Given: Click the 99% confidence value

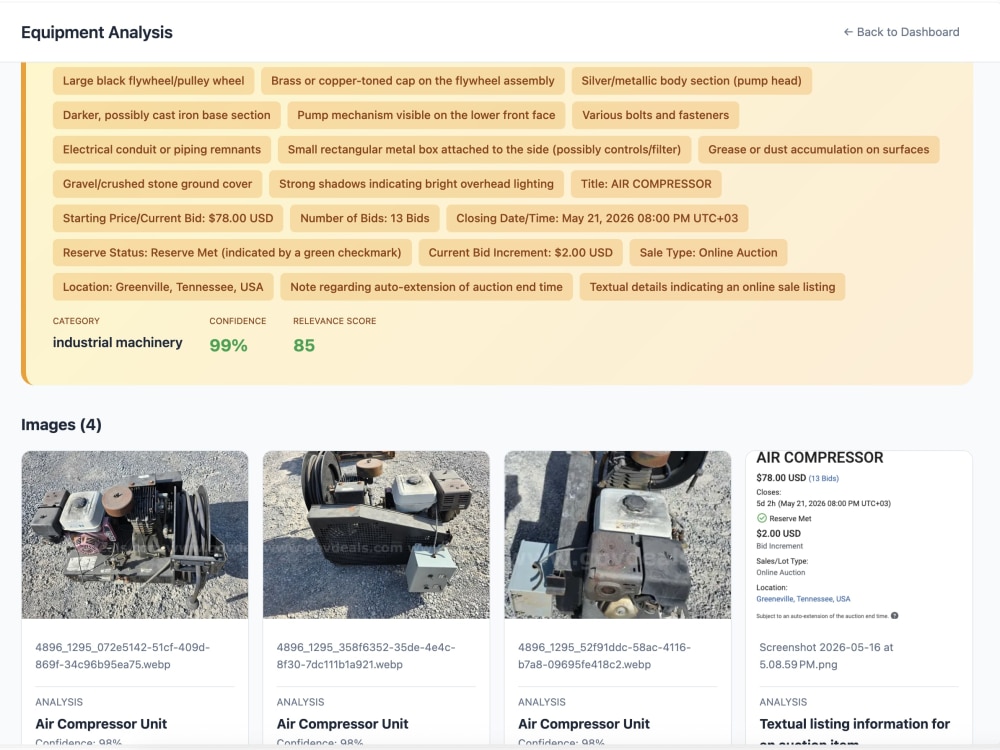Looking at the screenshot, I should 228,346.
